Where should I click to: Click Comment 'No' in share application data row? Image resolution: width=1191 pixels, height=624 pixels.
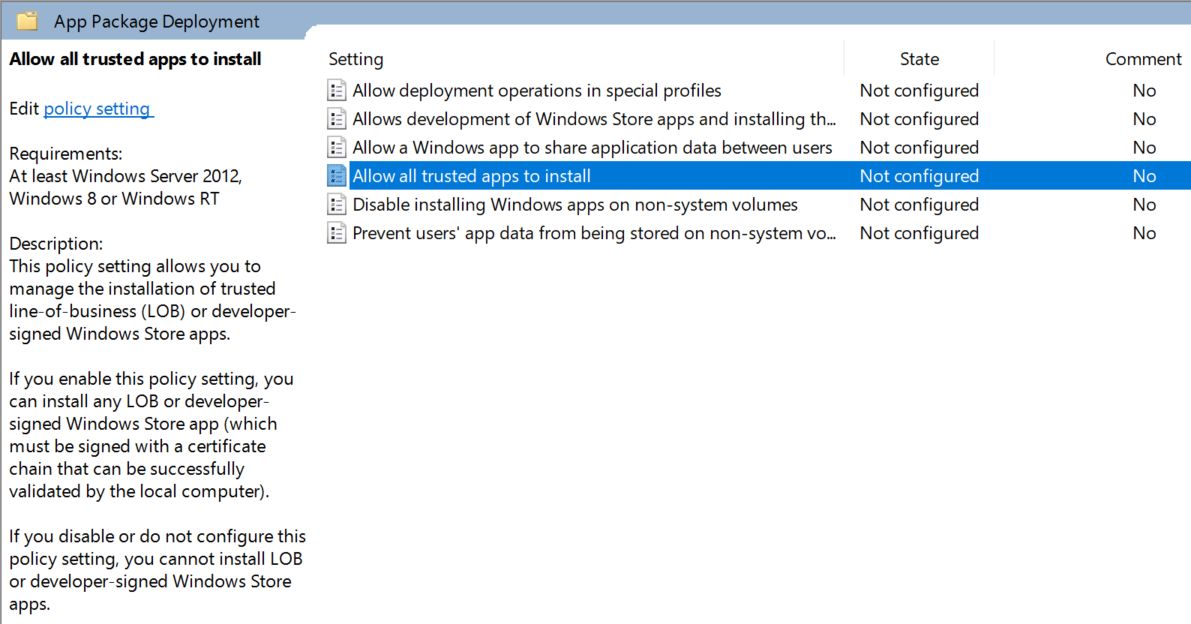click(x=1144, y=147)
